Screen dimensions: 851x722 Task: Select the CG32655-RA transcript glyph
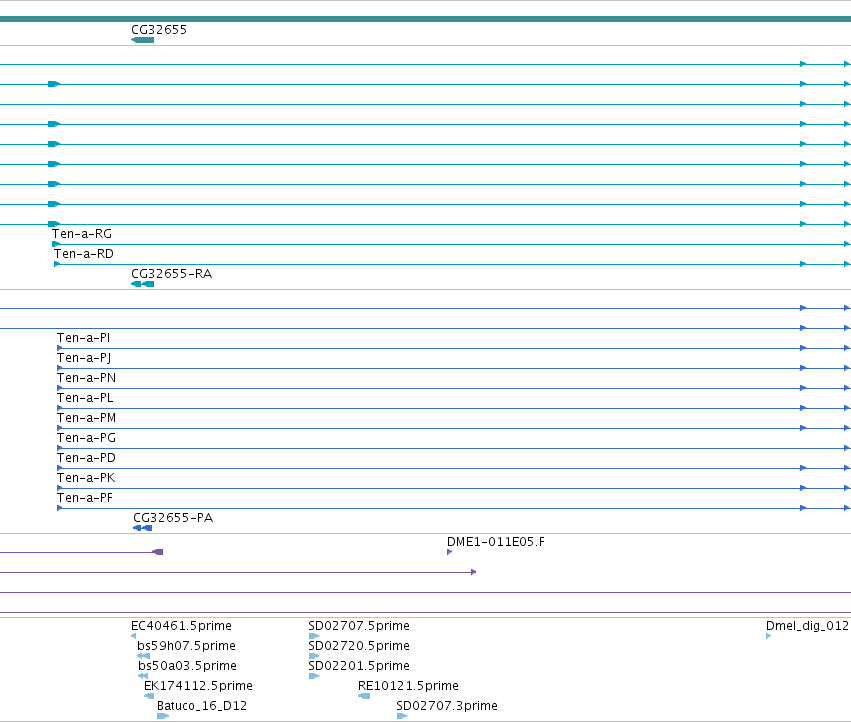pyautogui.click(x=143, y=284)
